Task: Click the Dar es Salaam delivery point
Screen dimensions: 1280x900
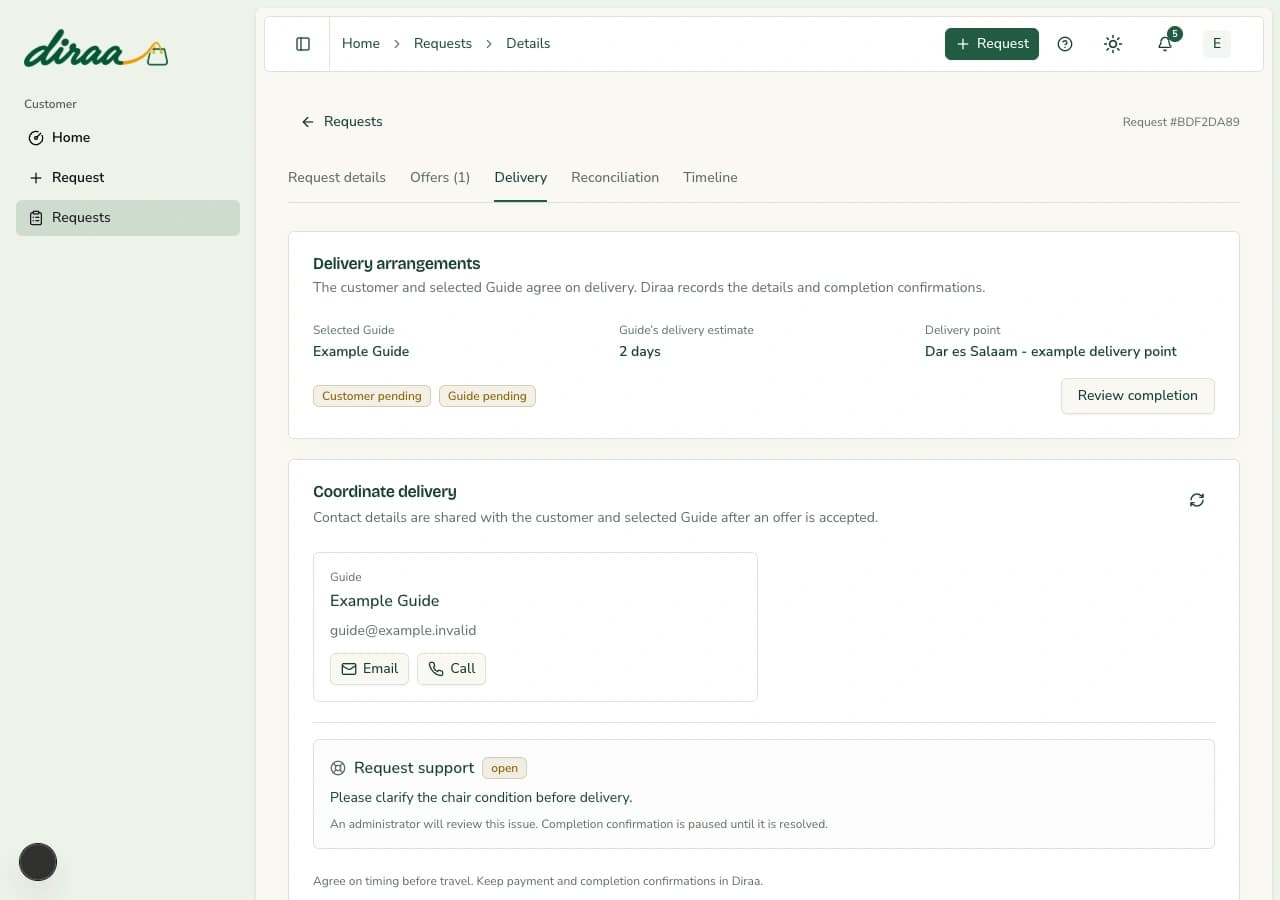Action: click(1051, 352)
